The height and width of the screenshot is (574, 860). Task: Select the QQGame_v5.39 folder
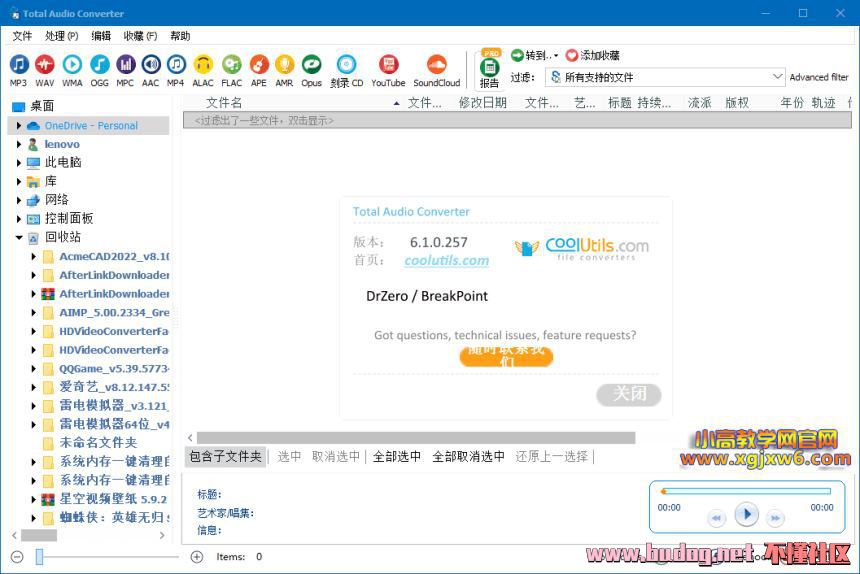pyautogui.click(x=114, y=368)
